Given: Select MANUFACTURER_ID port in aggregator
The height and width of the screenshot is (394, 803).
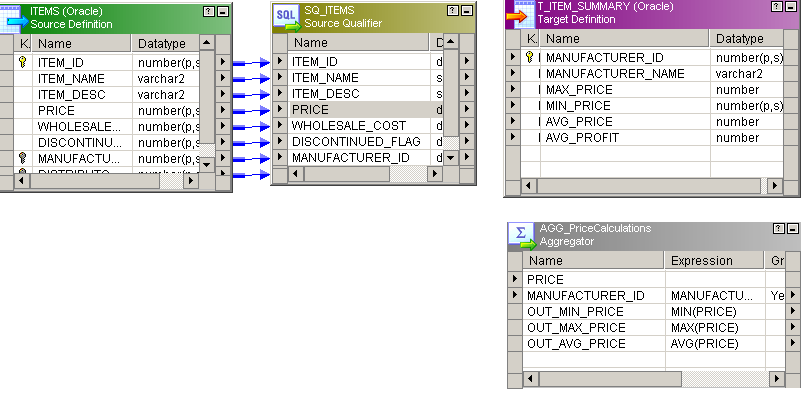Looking at the screenshot, I should pos(653,295).
